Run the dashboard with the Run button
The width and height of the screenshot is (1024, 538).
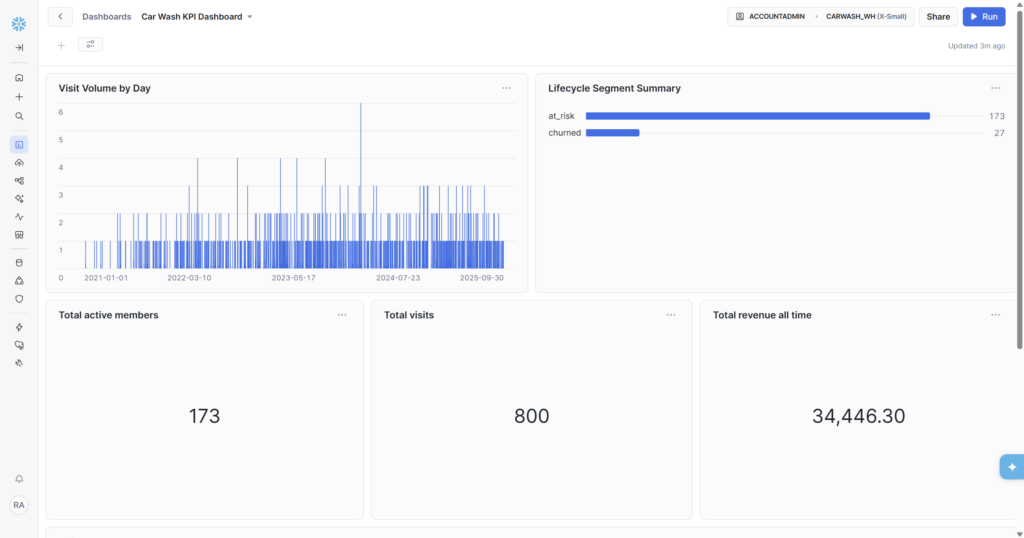983,17
